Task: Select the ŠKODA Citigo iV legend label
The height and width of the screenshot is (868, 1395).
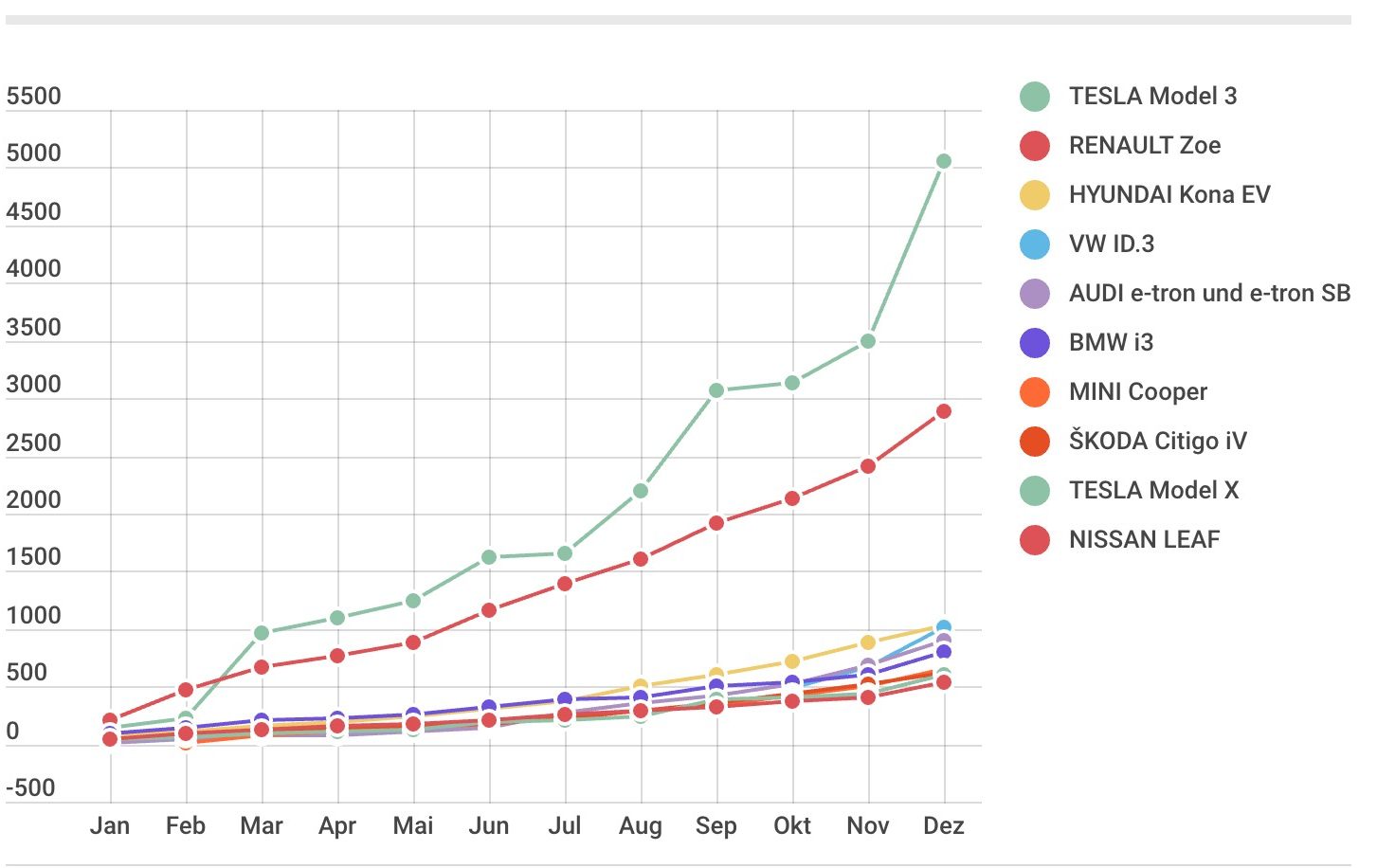Action: coord(1158,442)
